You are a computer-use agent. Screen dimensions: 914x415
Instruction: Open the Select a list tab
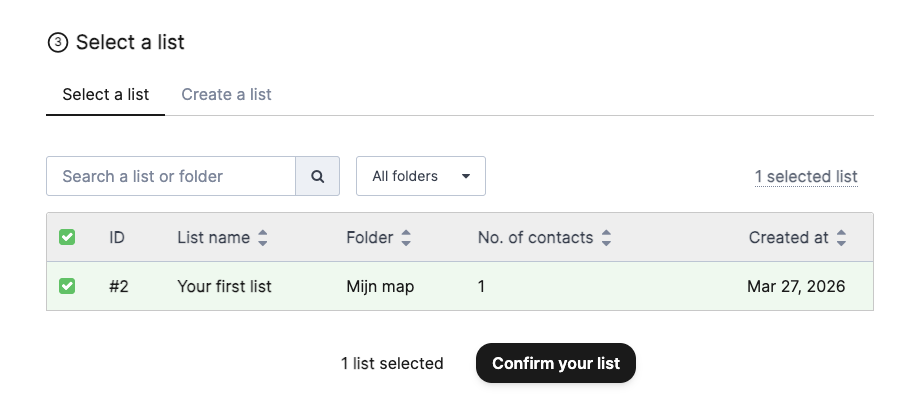pos(105,95)
